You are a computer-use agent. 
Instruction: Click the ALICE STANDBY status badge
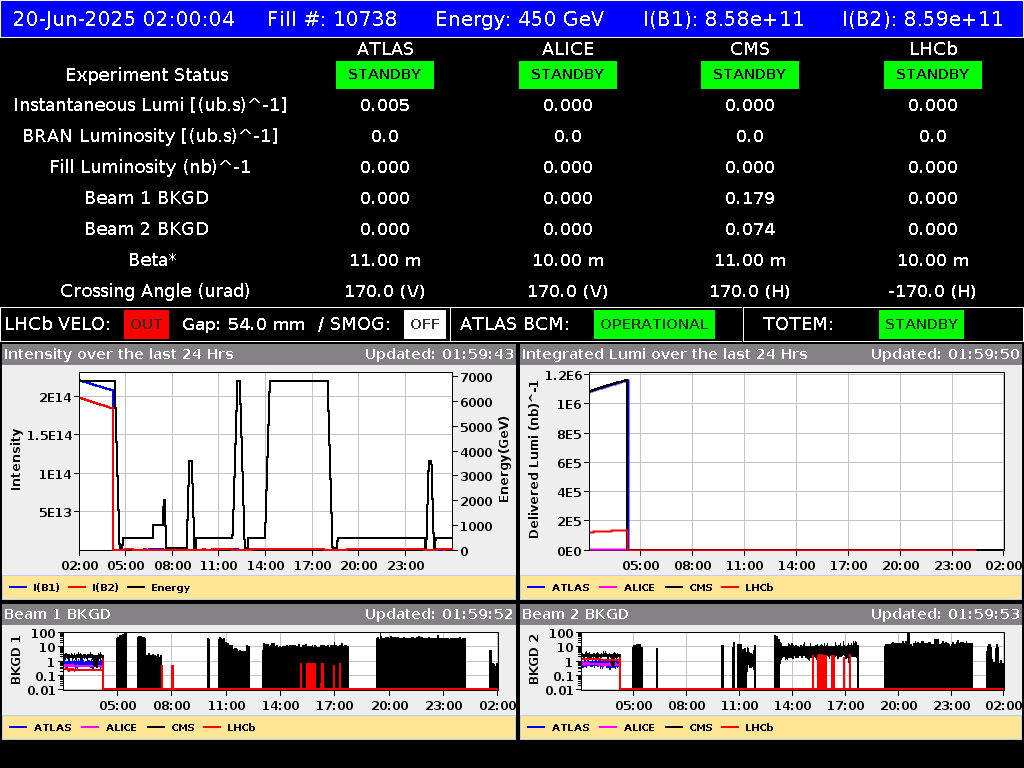[x=568, y=75]
